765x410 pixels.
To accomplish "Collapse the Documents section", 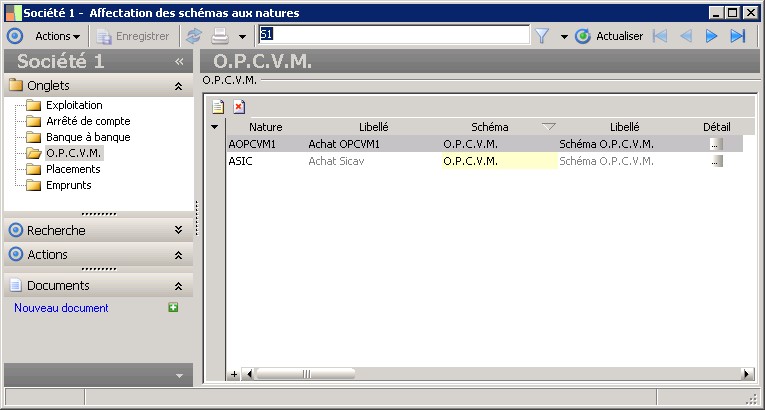I will pyautogui.click(x=179, y=286).
